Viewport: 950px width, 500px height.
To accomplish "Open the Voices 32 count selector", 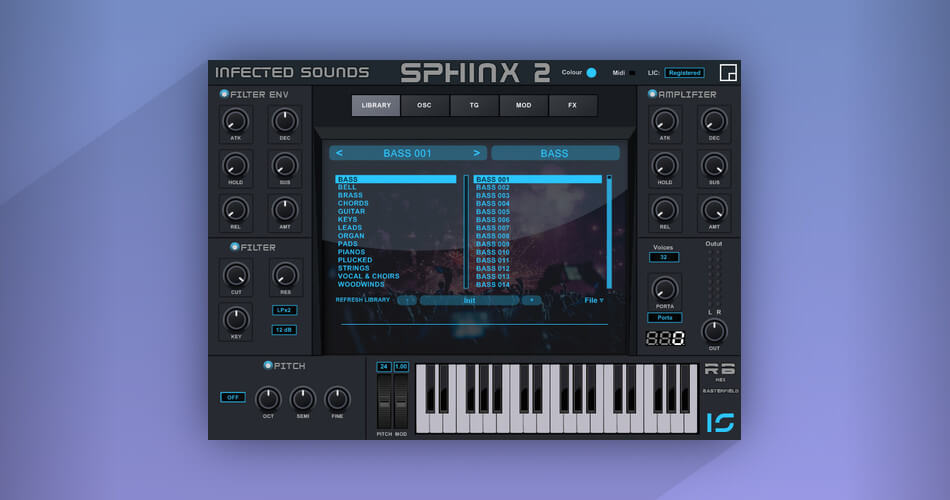I will [664, 257].
